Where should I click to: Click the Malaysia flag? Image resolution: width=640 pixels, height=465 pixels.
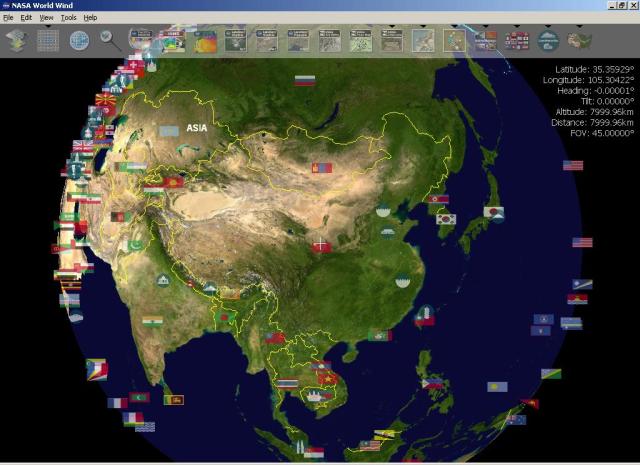click(370, 445)
